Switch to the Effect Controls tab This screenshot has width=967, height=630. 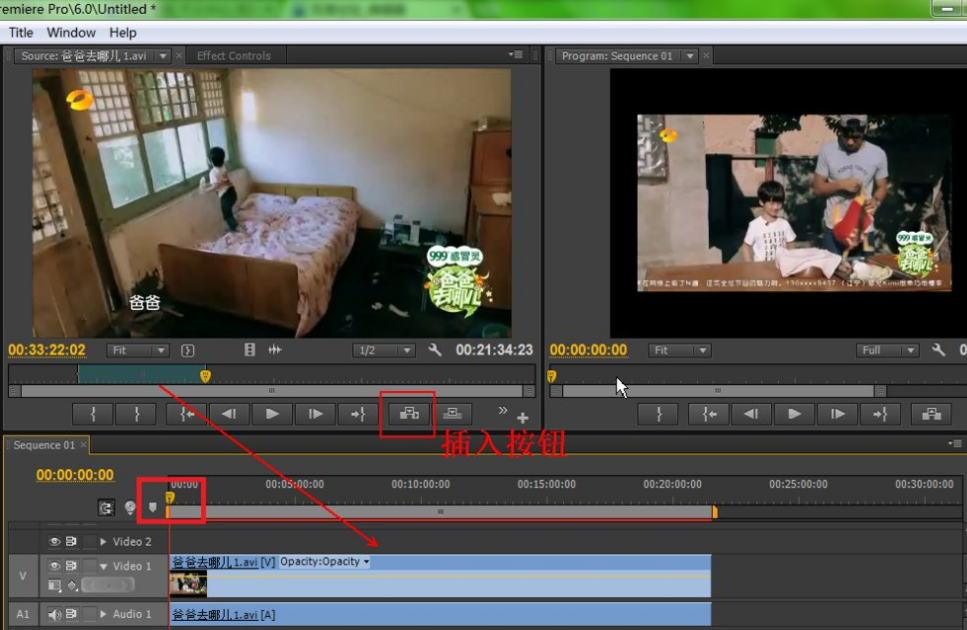[x=234, y=55]
